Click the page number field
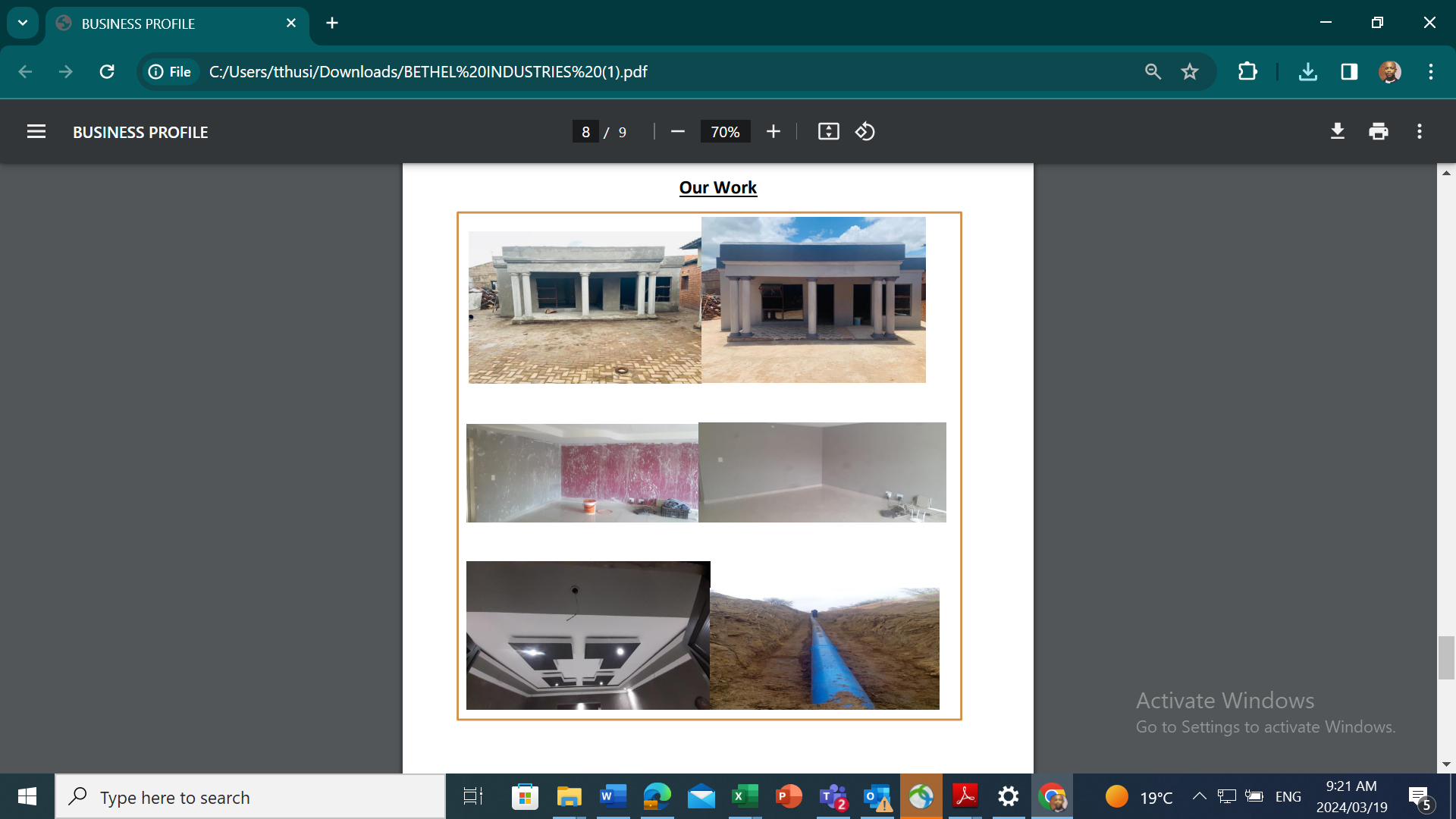The image size is (1456, 819). pyautogui.click(x=585, y=132)
